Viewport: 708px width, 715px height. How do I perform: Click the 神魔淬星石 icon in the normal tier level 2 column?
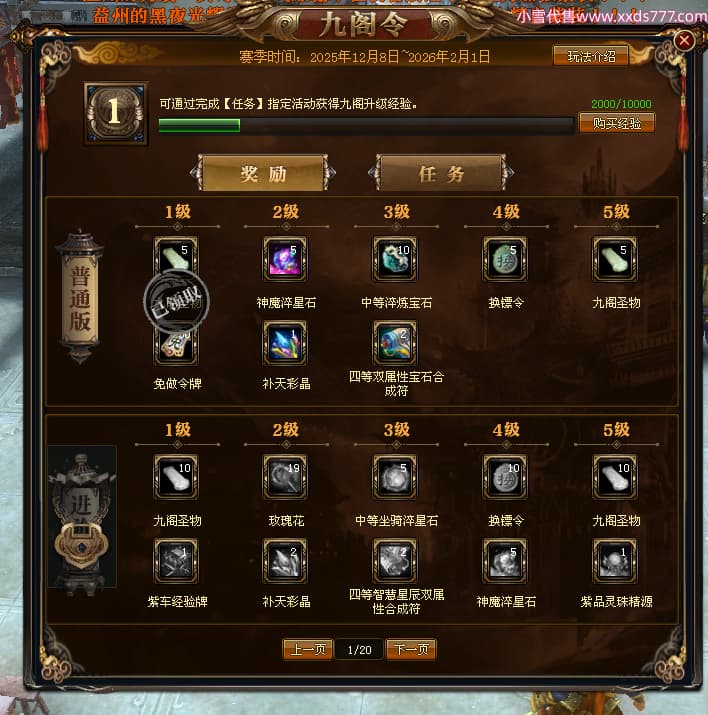[285, 259]
